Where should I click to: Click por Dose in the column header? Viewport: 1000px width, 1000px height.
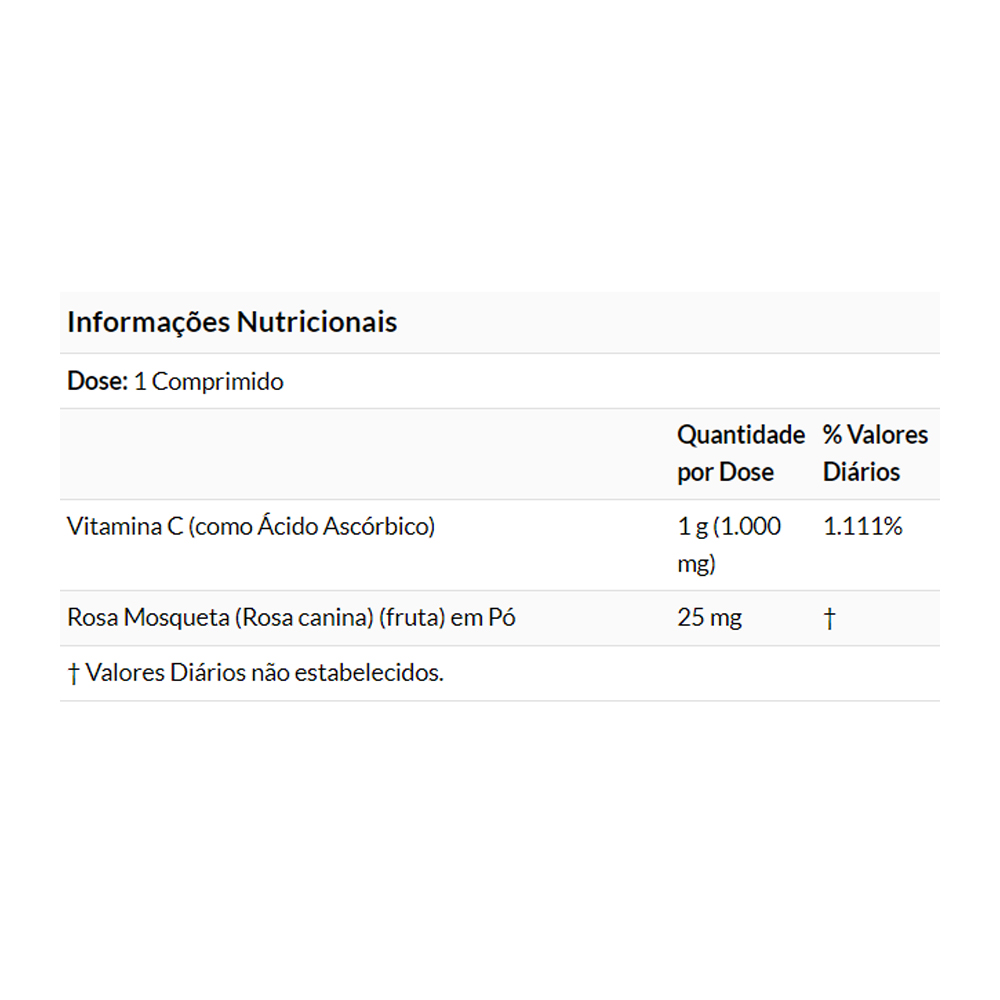pos(725,472)
